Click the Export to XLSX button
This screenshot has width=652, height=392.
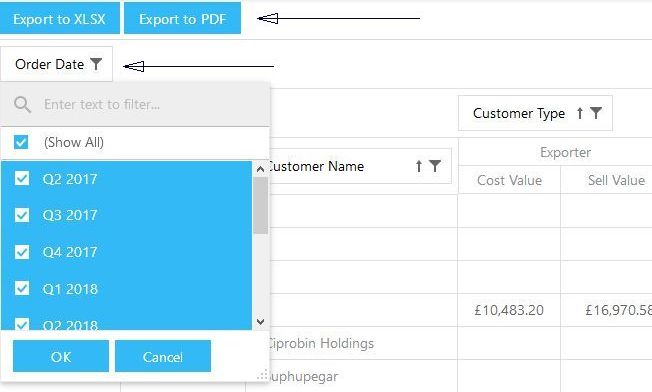point(59,18)
